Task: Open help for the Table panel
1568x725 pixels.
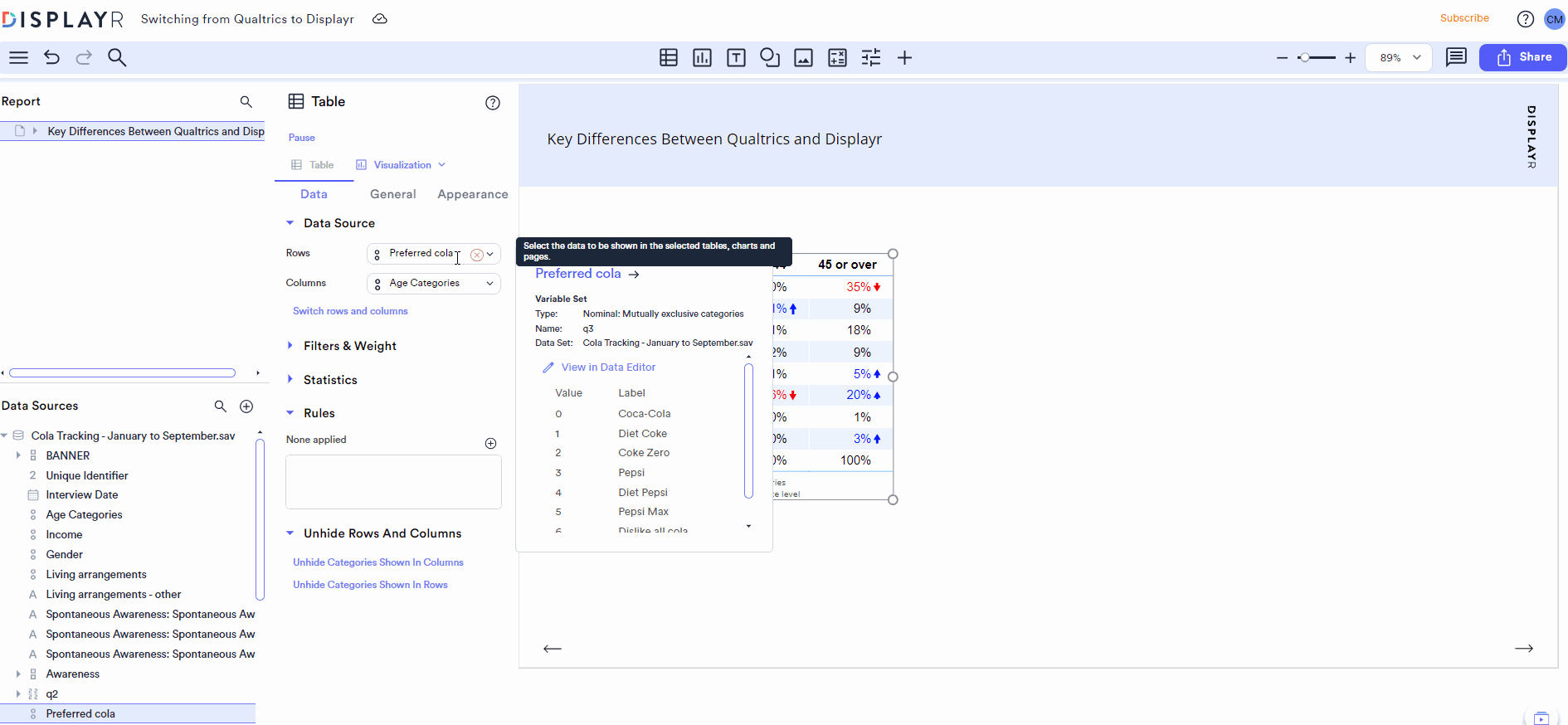Action: point(493,103)
